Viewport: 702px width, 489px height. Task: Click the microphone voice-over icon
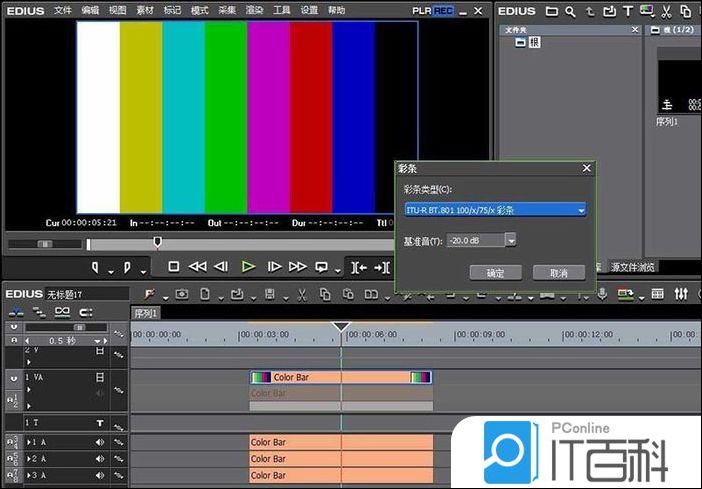[602, 294]
